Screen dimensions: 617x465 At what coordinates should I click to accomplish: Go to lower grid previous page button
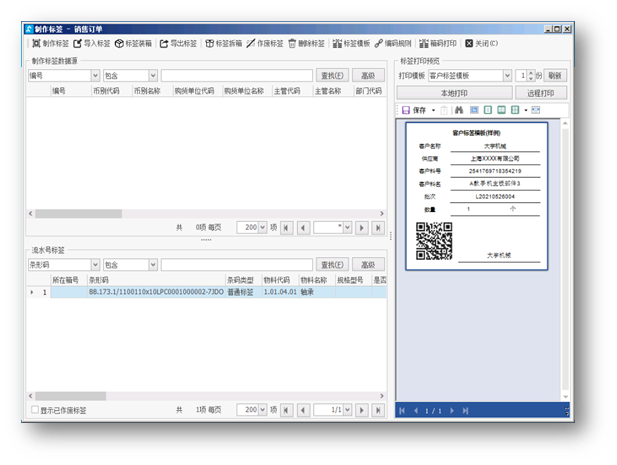point(303,410)
